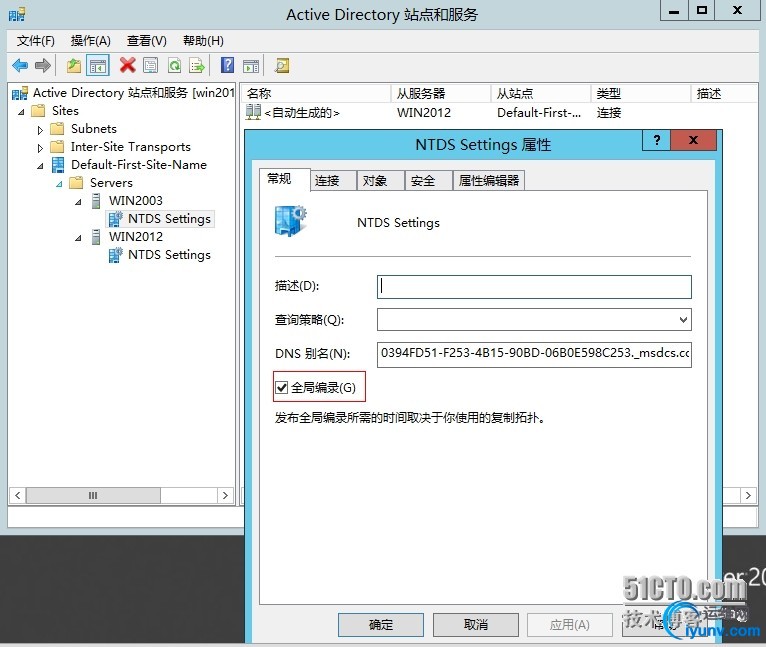Click the Forward arrow toolbar icon
This screenshot has height=647, width=766.
(x=43, y=65)
